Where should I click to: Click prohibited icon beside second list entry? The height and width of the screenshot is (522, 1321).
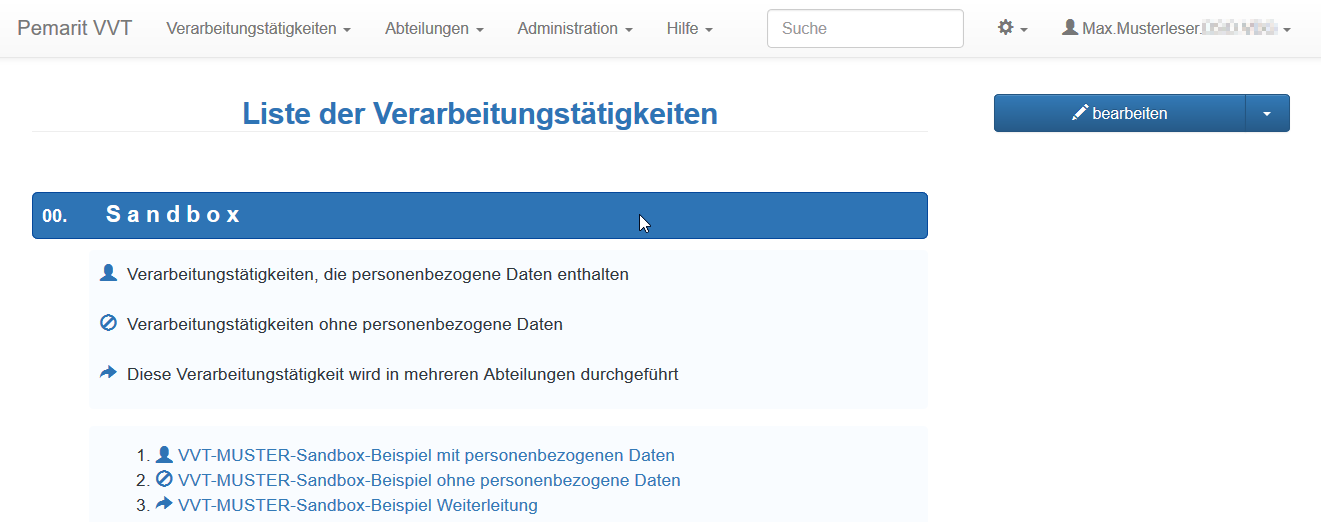(x=164, y=480)
